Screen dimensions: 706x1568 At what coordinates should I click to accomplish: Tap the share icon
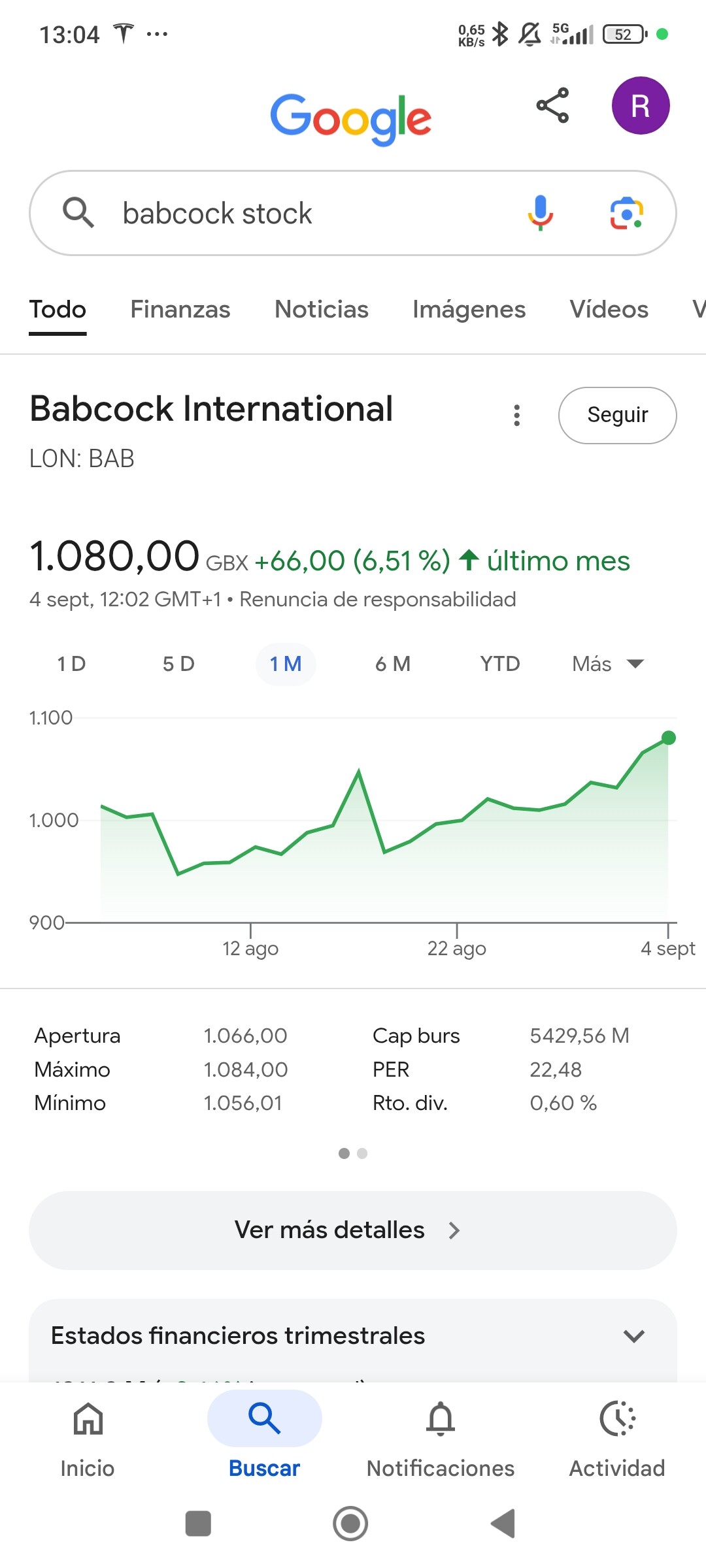point(552,105)
